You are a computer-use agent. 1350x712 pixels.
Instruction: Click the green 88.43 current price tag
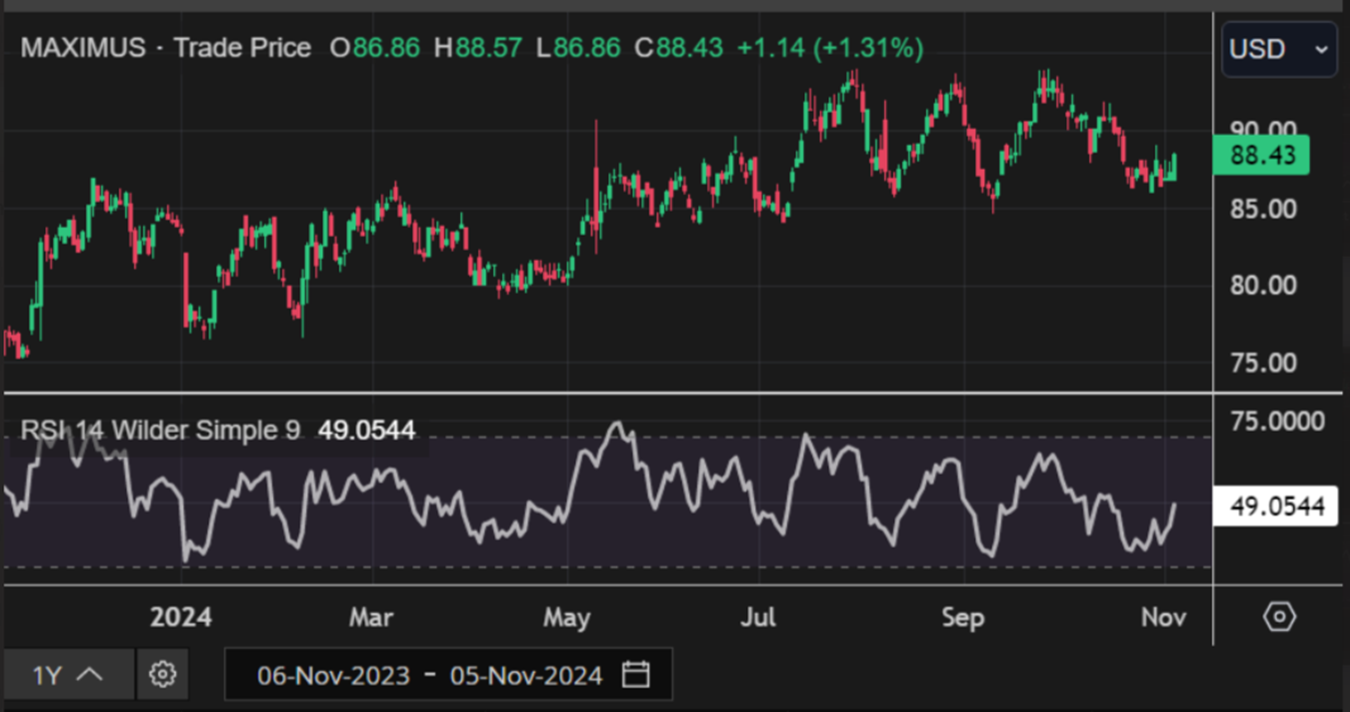[1260, 156]
